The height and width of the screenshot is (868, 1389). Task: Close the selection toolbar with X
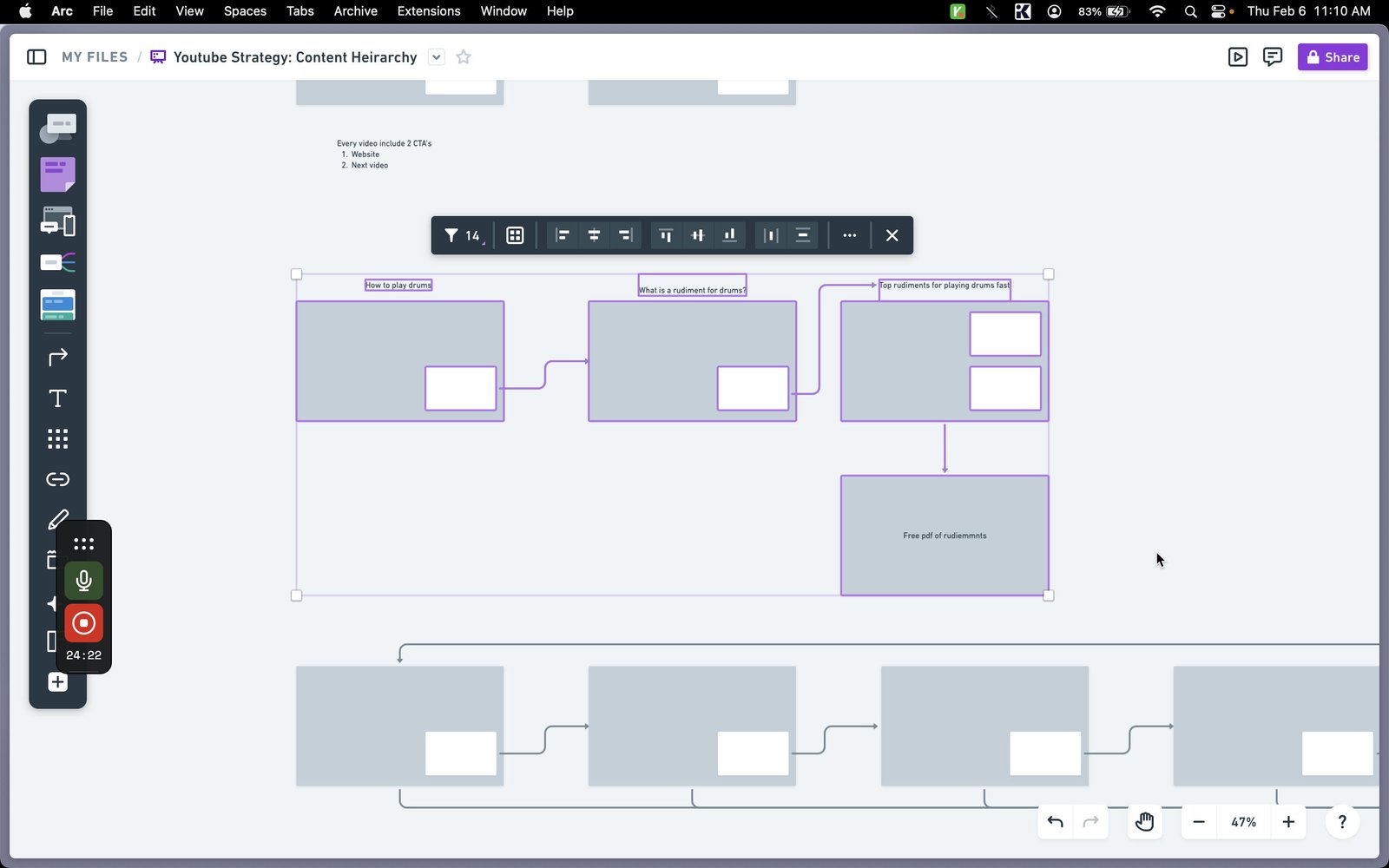pos(892,235)
